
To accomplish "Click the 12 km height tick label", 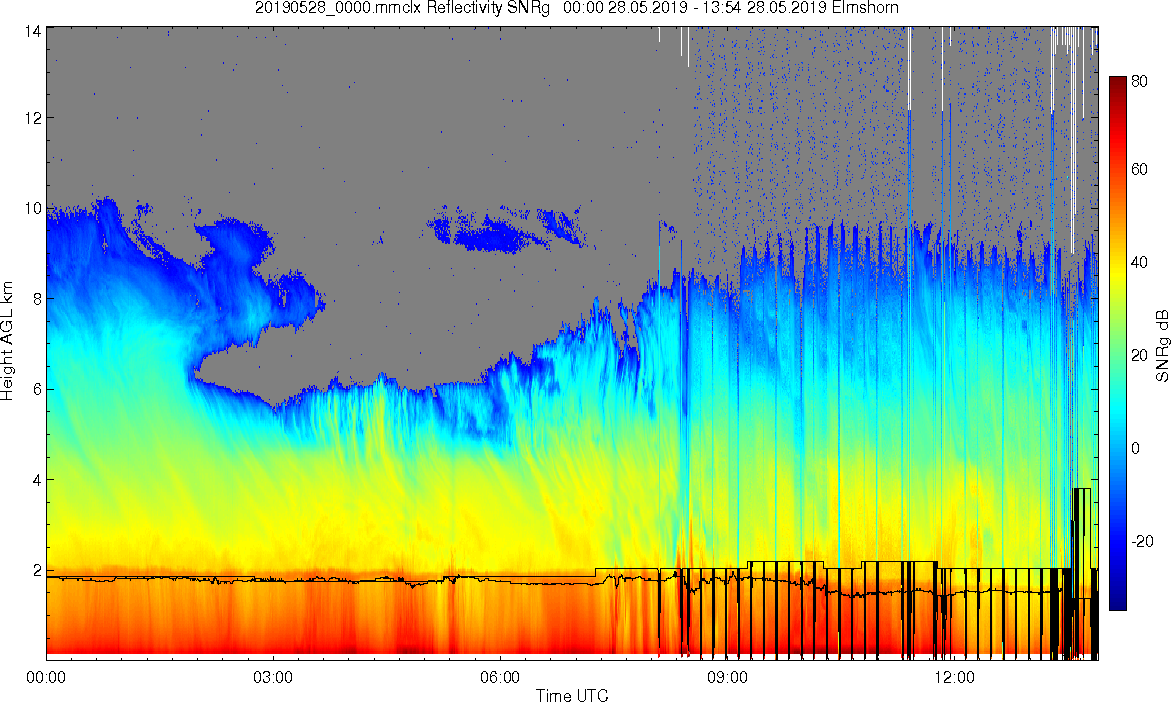I will point(33,118).
